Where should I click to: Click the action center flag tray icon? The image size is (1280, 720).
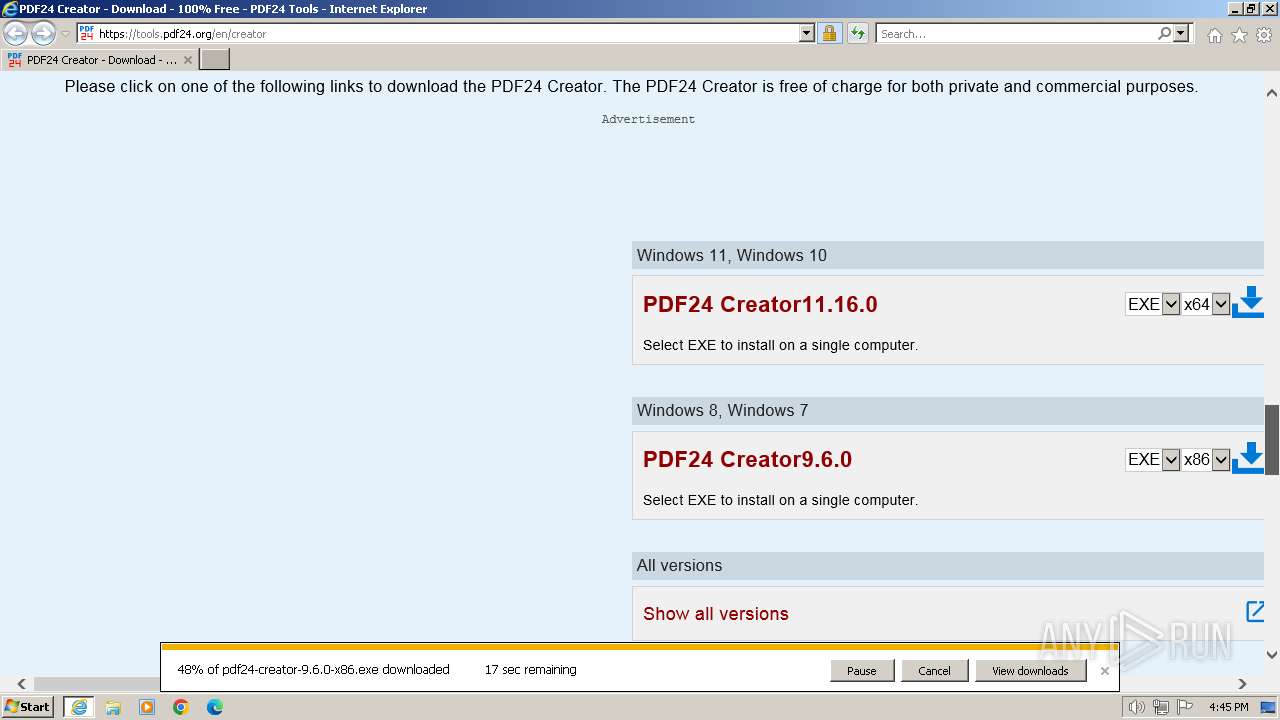1184,707
